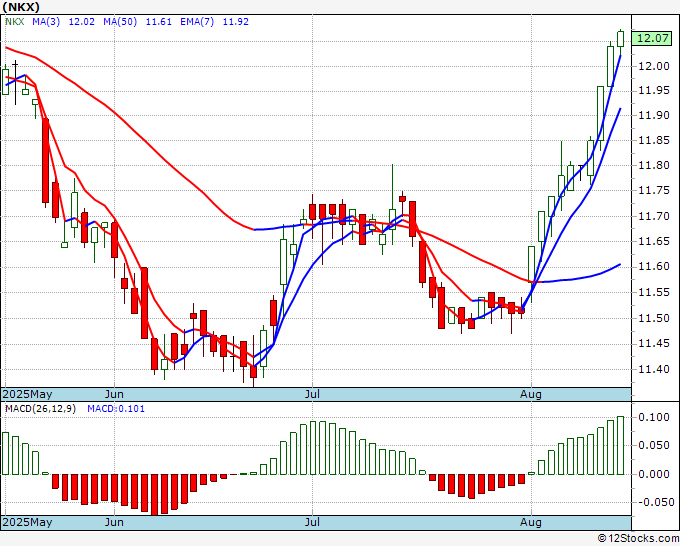Click the 12.00 price axis label
Viewport: 680px width, 546px height.
click(654, 66)
